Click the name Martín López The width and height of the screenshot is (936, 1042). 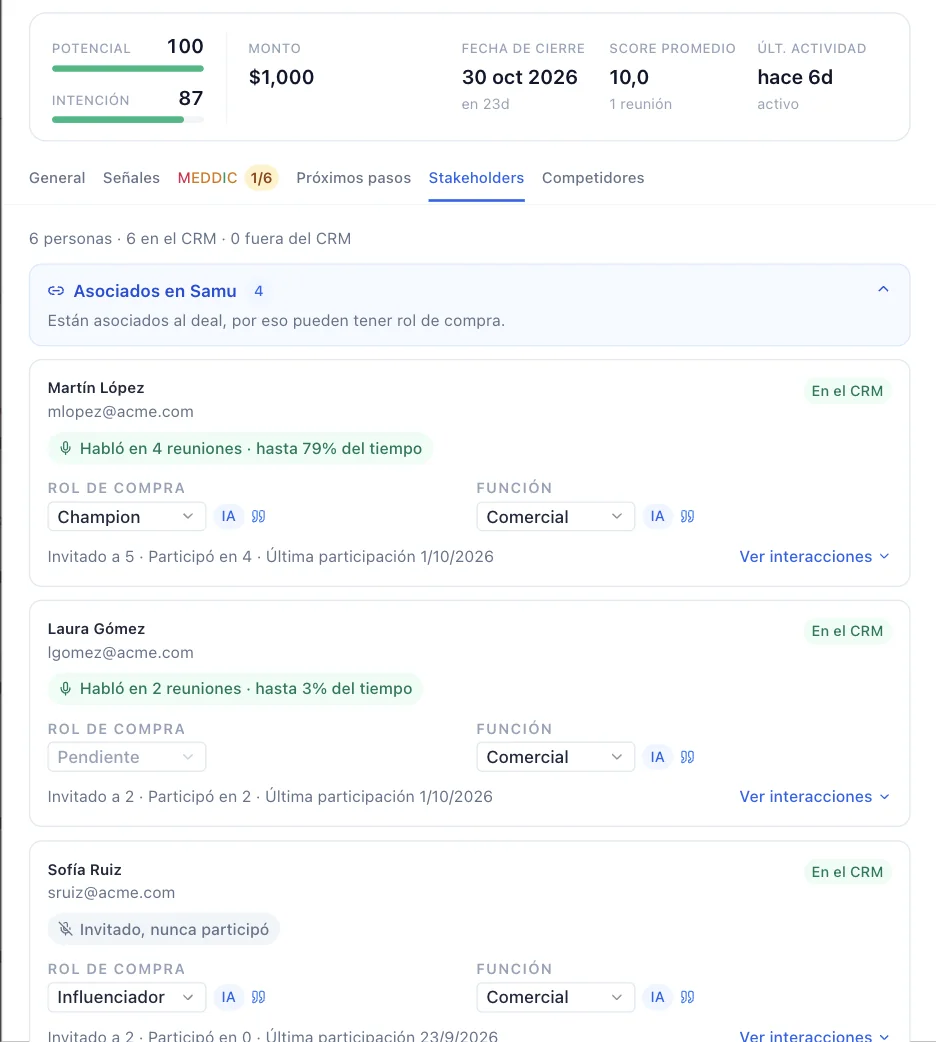pyautogui.click(x=96, y=388)
